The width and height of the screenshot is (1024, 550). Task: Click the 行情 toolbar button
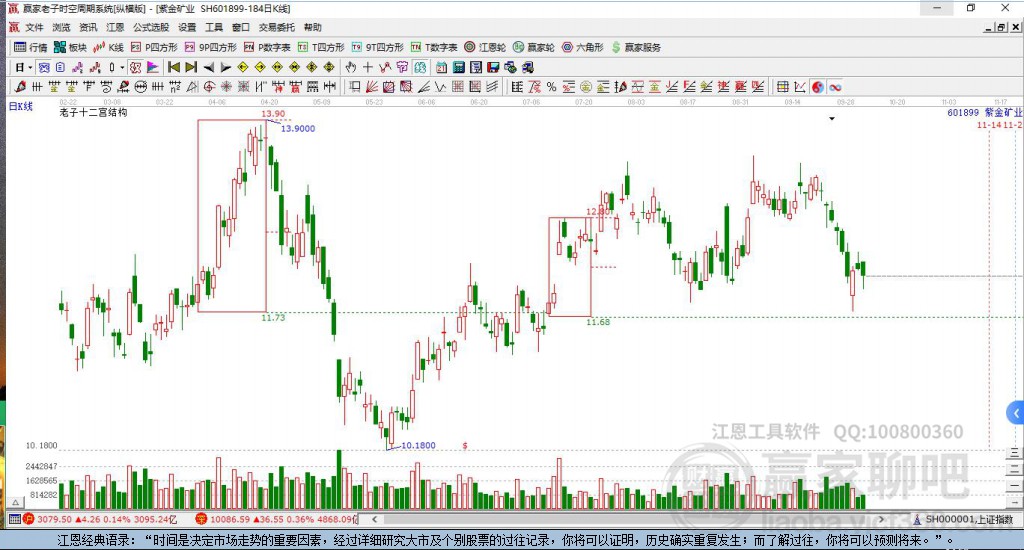pyautogui.click(x=31, y=47)
